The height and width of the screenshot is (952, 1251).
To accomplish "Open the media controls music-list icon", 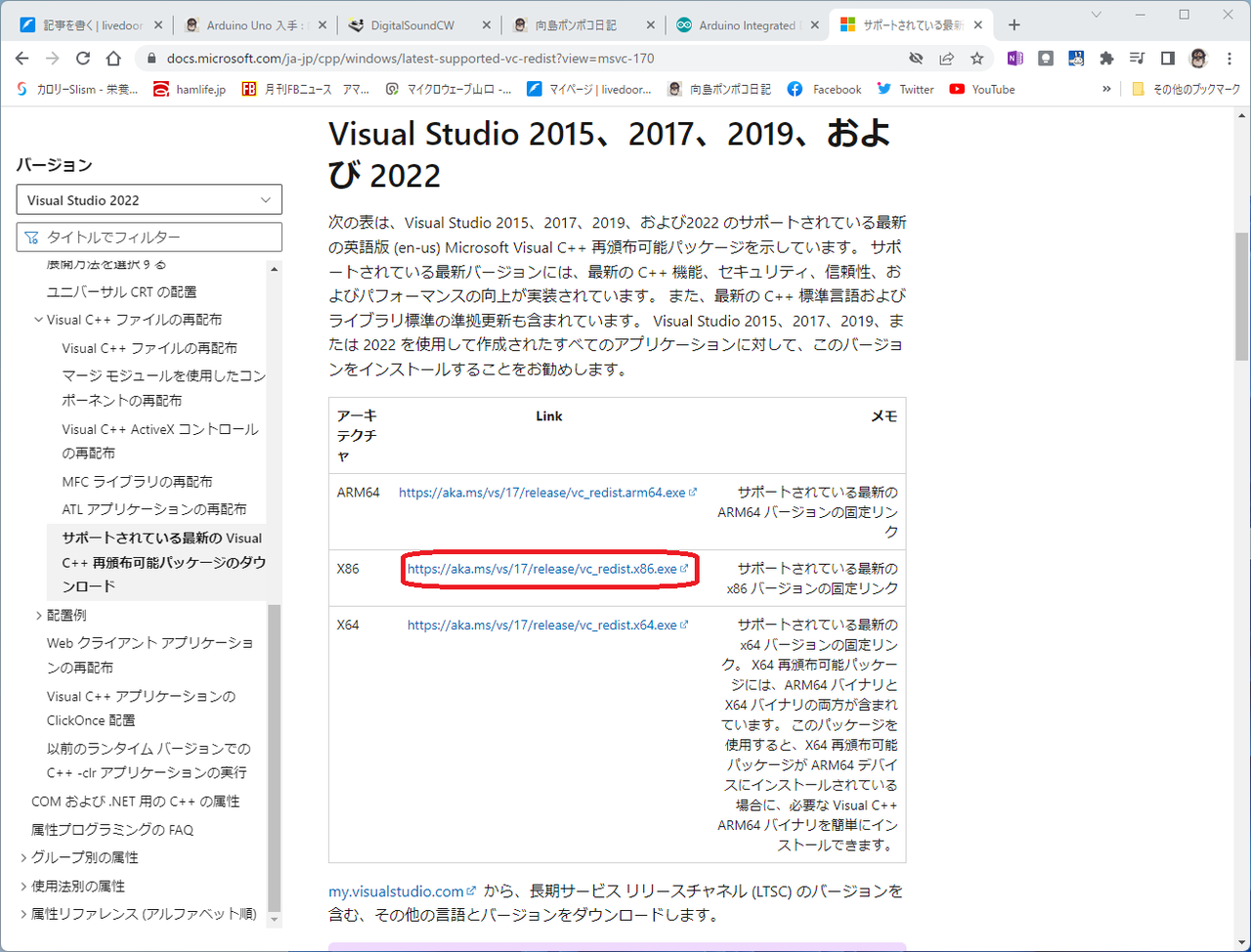I will 1137,59.
